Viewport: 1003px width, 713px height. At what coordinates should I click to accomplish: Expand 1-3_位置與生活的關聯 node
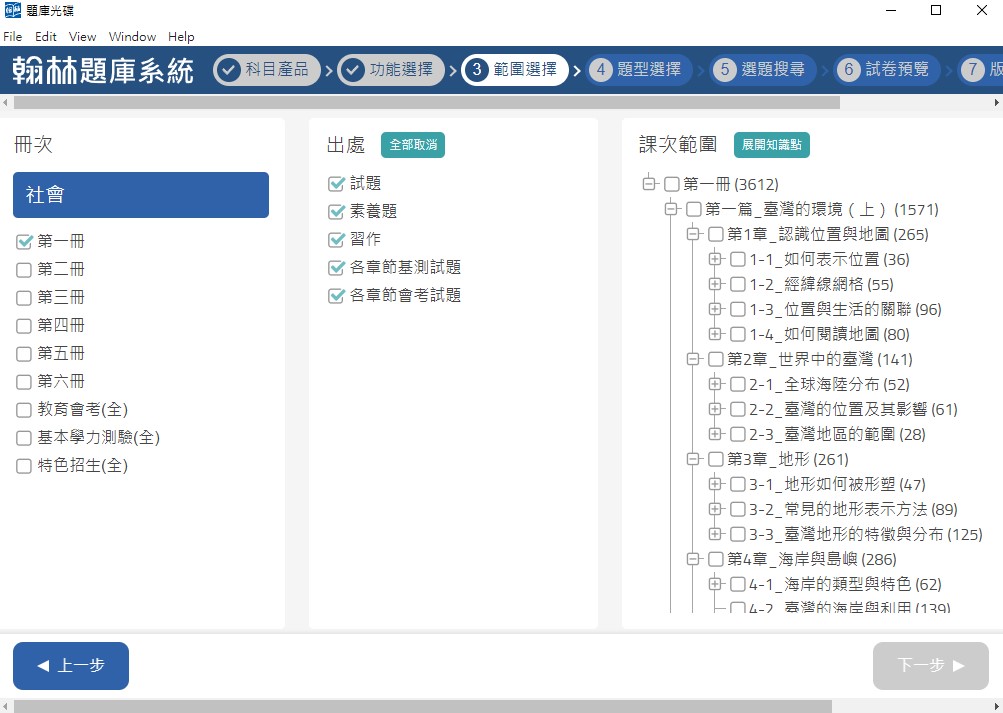pos(715,309)
